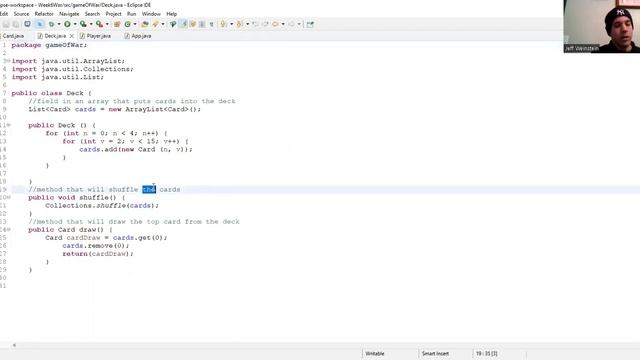Viewport: 640px width, 360px height.
Task: Click the Smart Insert status entry
Action: 435,353
